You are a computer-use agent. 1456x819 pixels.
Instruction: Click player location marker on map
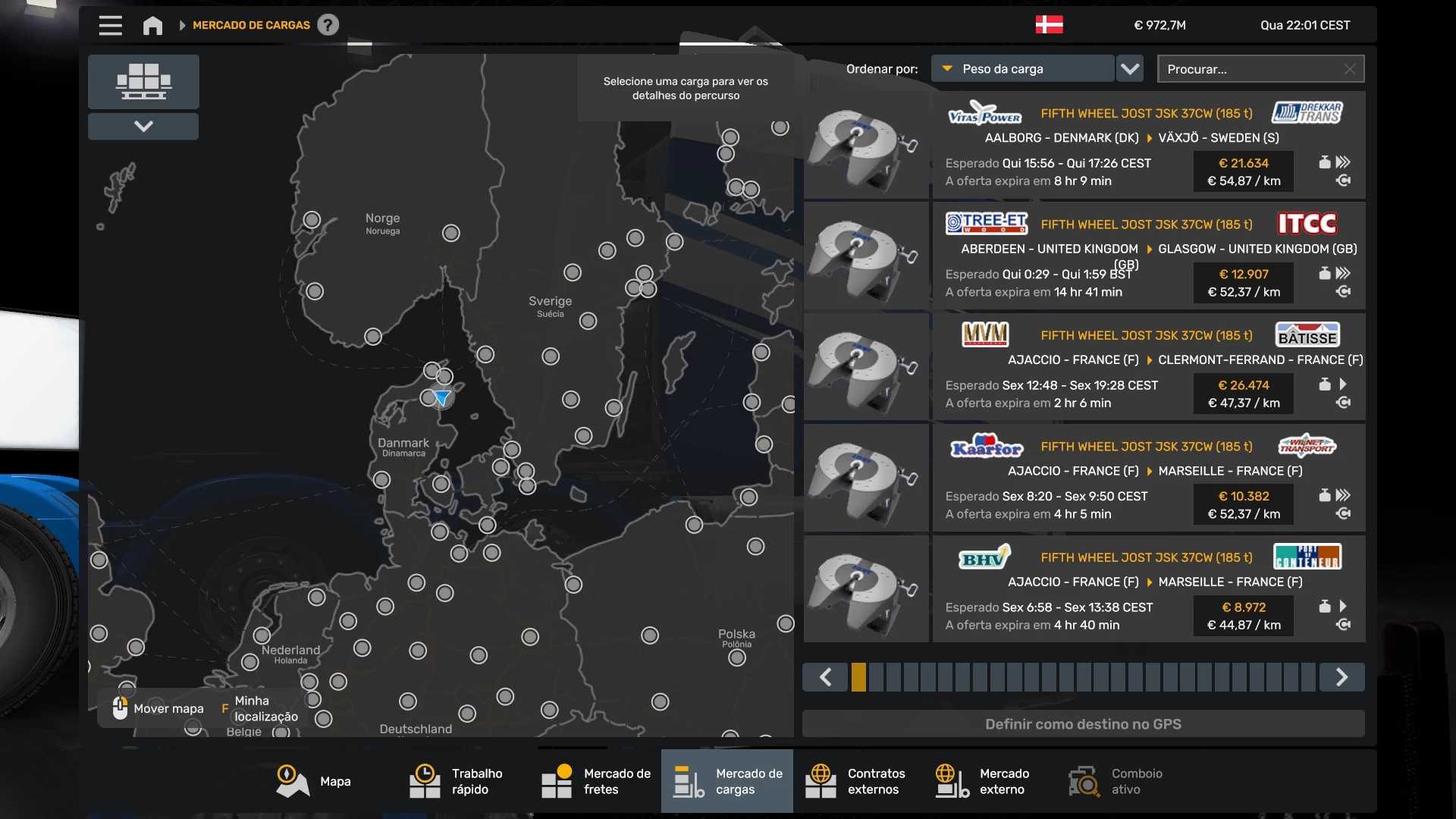click(441, 397)
